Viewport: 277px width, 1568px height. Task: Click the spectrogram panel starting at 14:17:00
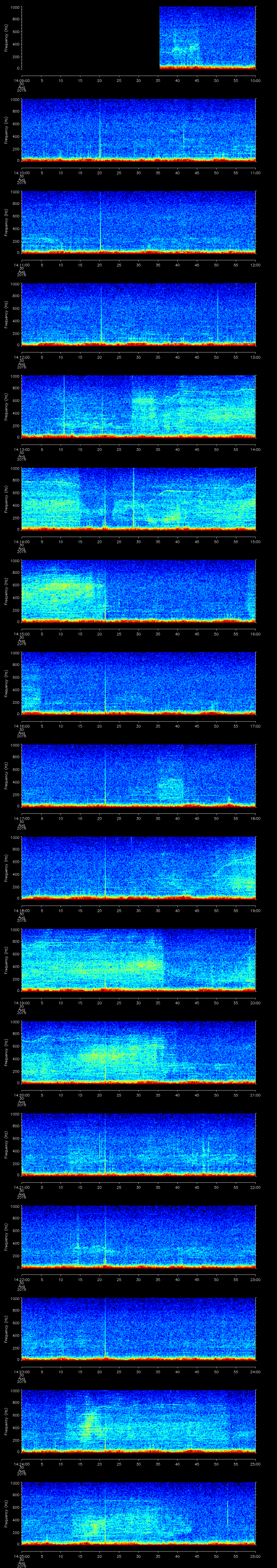pos(139,775)
